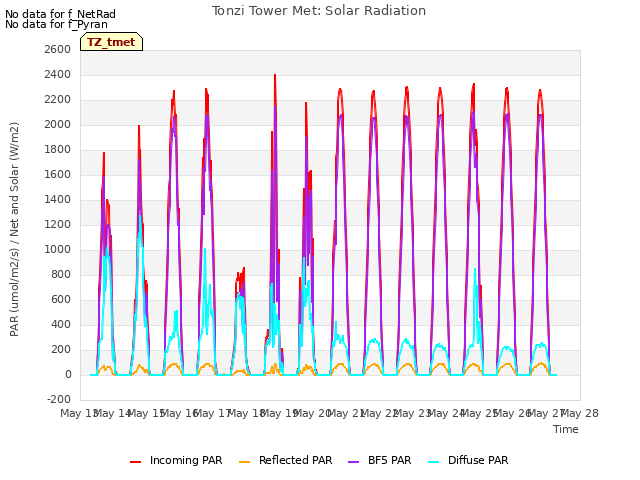This screenshot has height=480, width=640.
Task: Click the chart title Tonzi Tower Met: Solar Radiation
Action: pyautogui.click(x=319, y=11)
